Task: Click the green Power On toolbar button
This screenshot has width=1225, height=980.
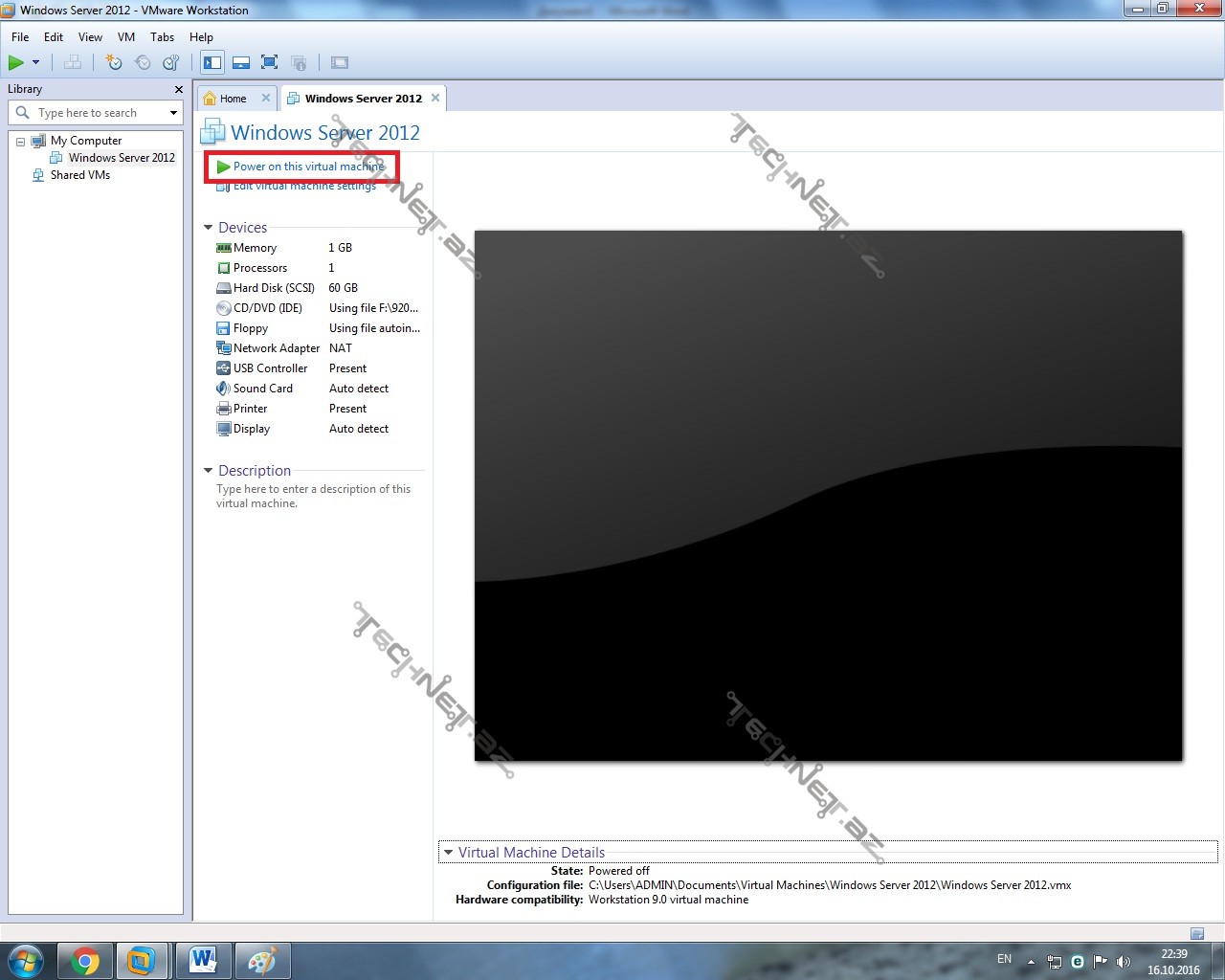Action: click(16, 63)
